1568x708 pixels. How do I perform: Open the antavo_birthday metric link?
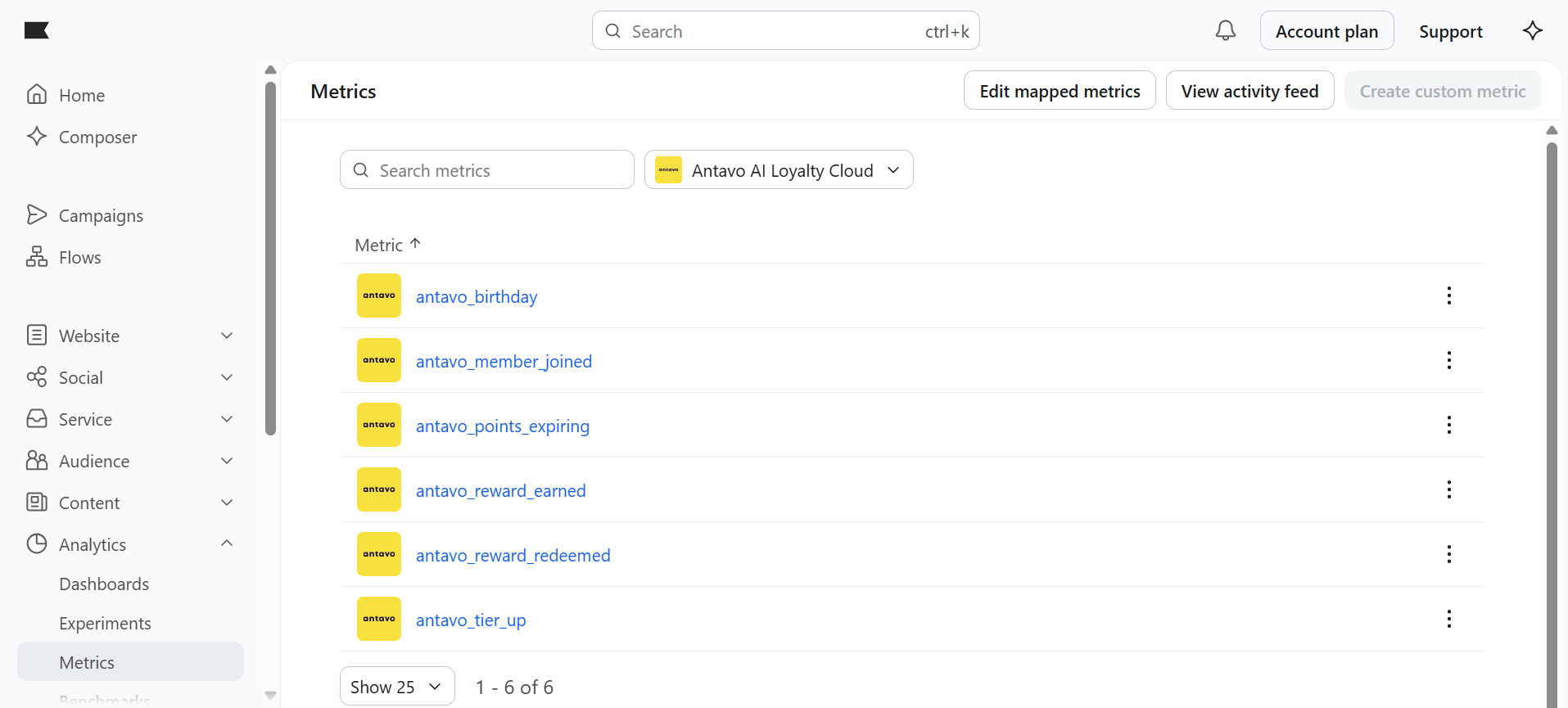(477, 296)
